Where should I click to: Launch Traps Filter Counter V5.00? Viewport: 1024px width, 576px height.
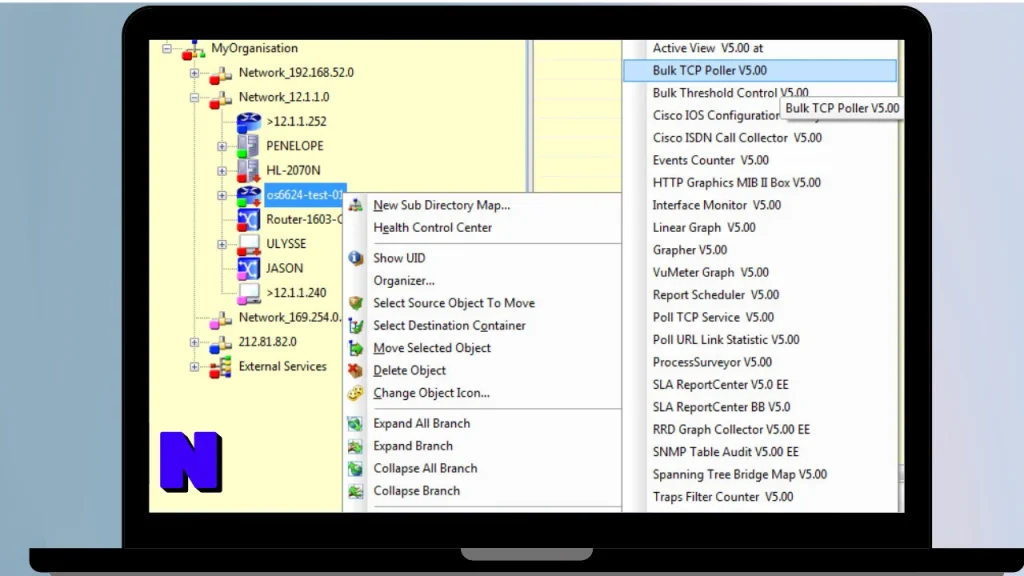(x=760, y=497)
